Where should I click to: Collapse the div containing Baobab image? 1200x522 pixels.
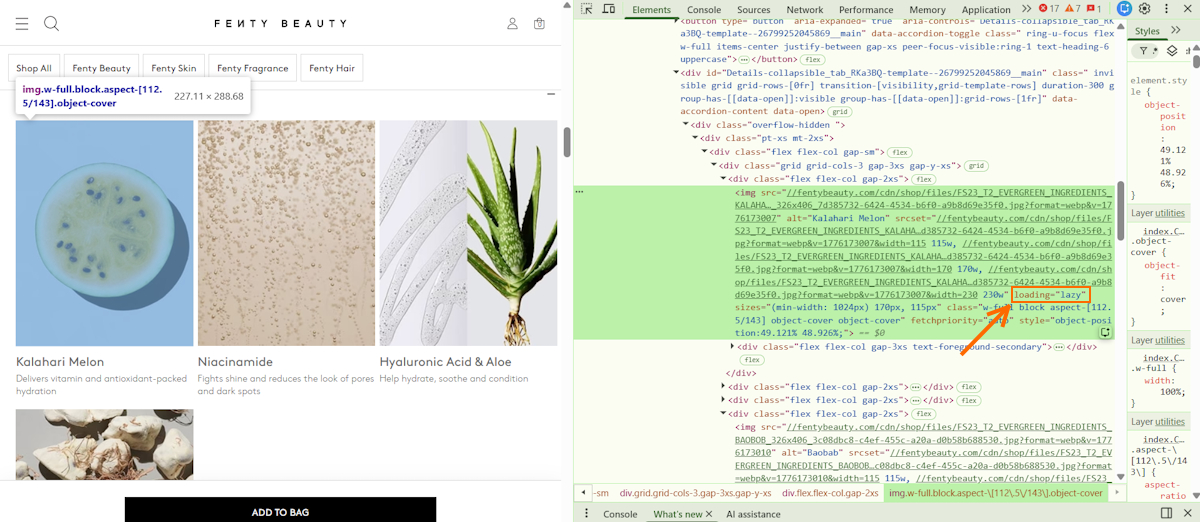(723, 413)
